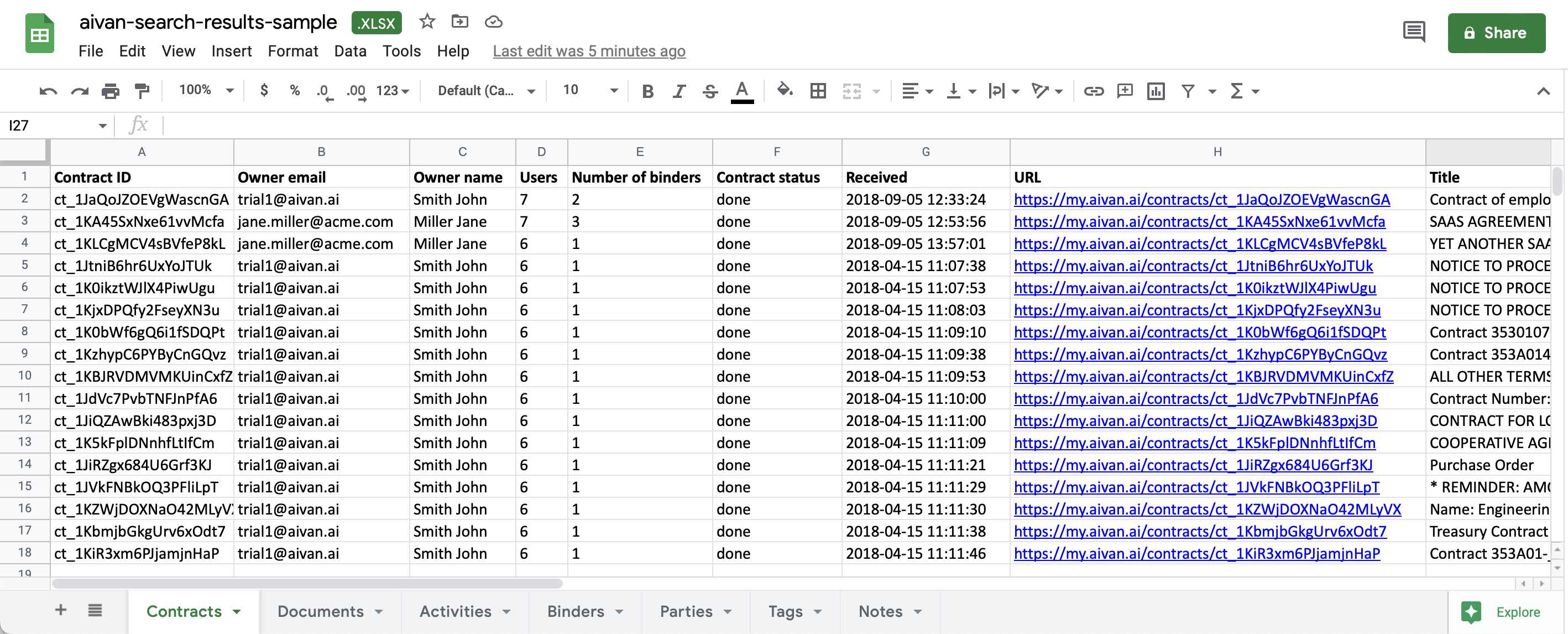Image resolution: width=1568 pixels, height=634 pixels.
Task: Switch to the Tags sheet tab
Action: coord(795,611)
